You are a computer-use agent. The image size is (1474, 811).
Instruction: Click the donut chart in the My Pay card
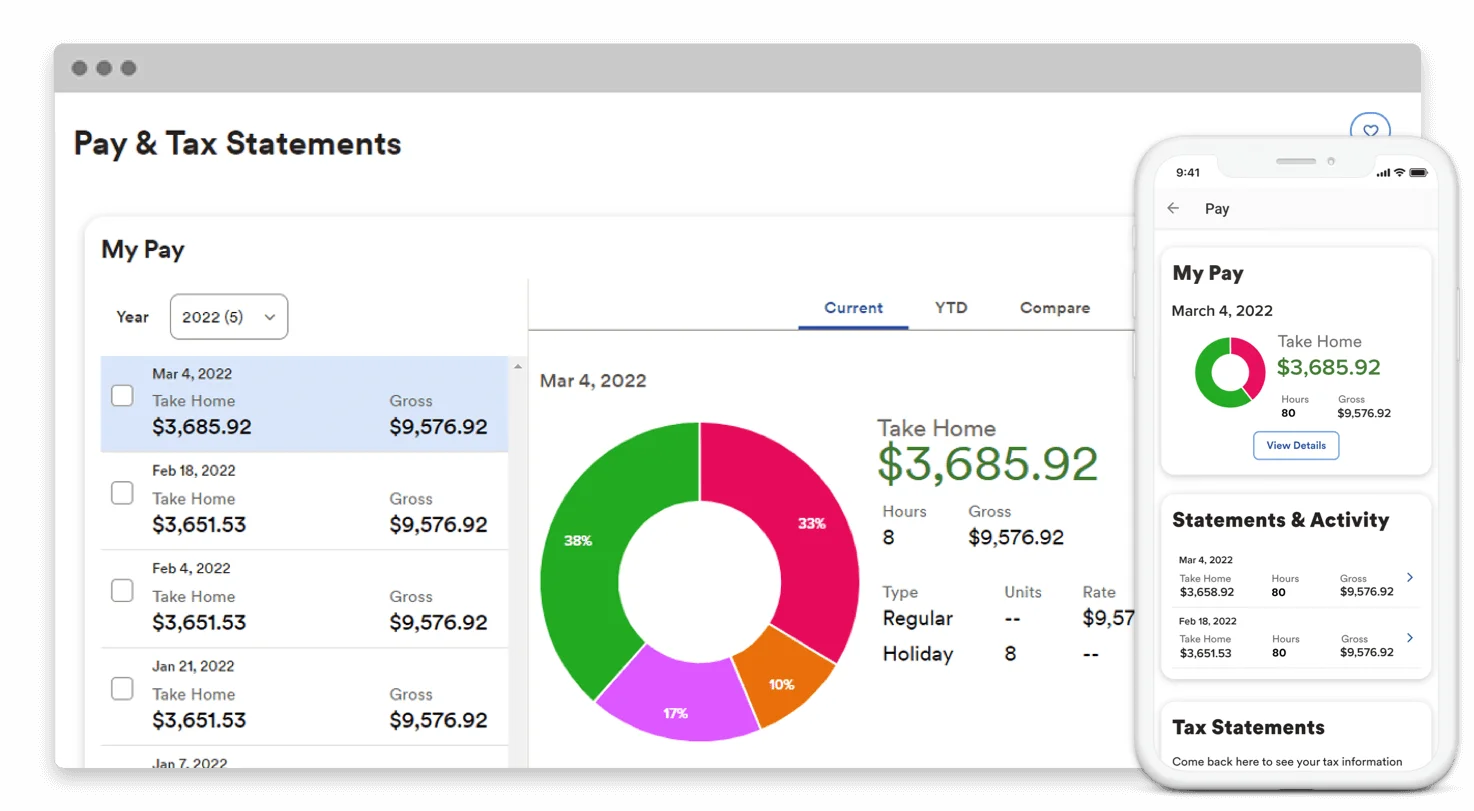click(1229, 372)
